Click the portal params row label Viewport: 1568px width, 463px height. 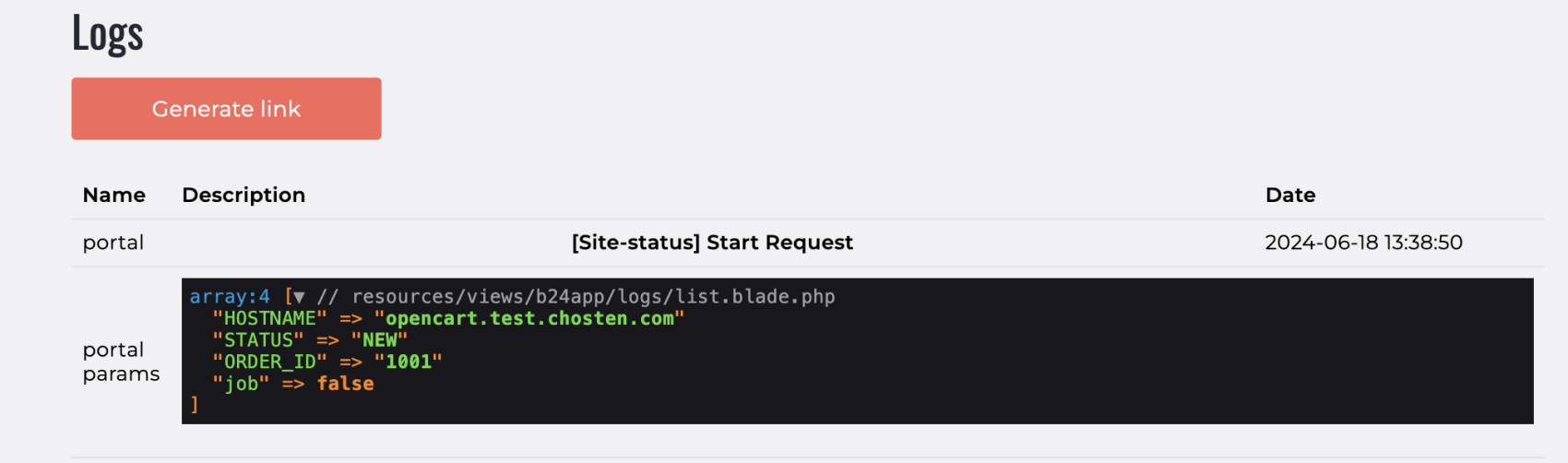[x=121, y=362]
